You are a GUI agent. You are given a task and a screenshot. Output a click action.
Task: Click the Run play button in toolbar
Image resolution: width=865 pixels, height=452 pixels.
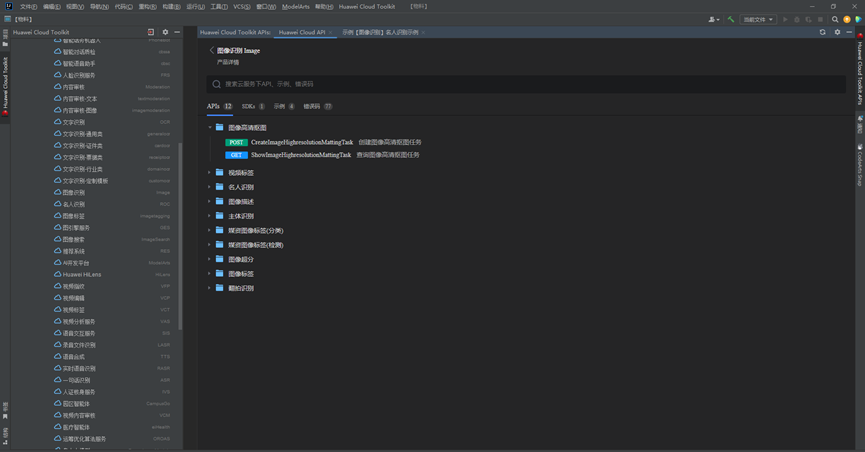(x=785, y=19)
